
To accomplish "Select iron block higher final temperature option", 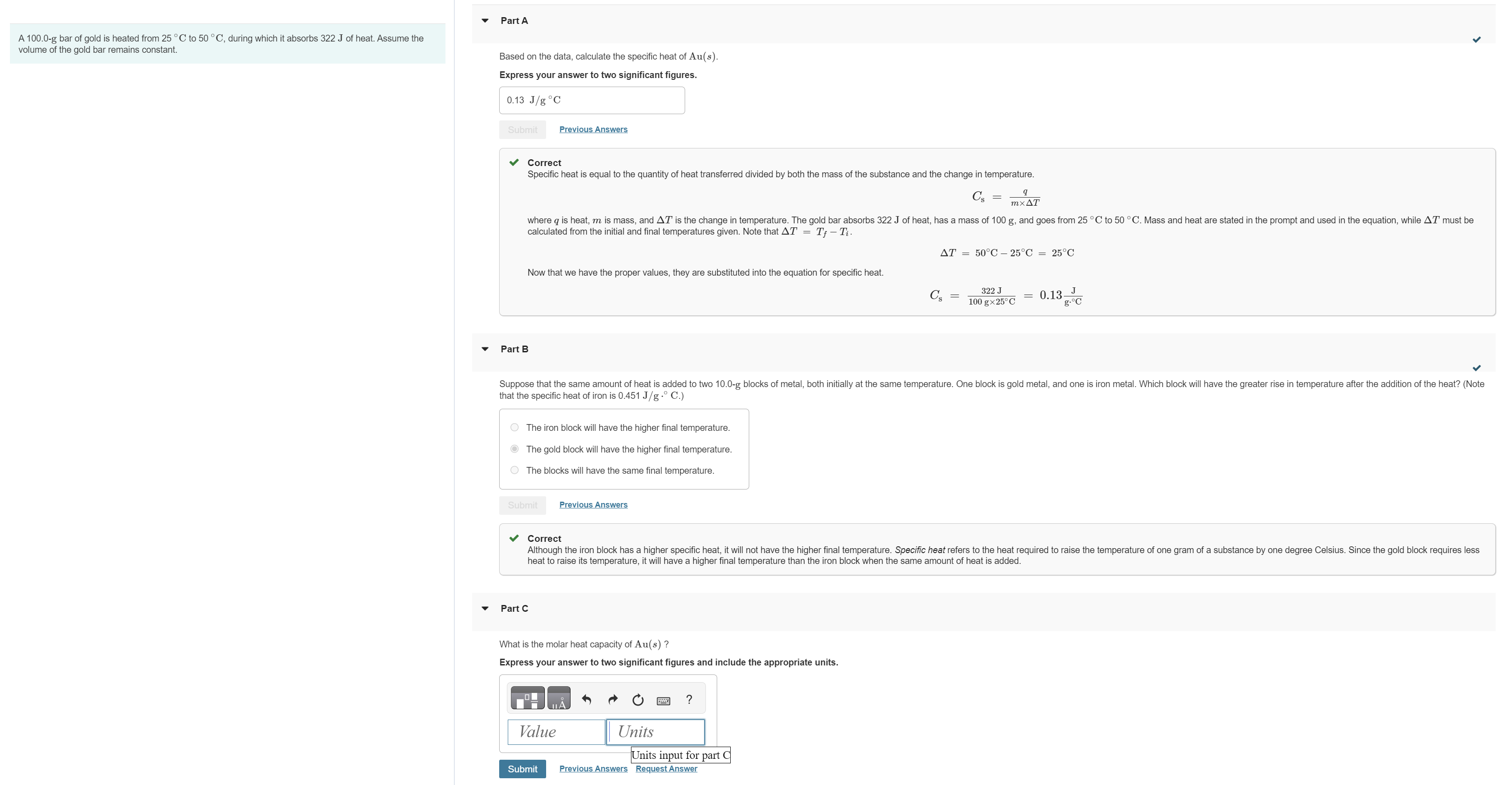I will click(x=515, y=428).
